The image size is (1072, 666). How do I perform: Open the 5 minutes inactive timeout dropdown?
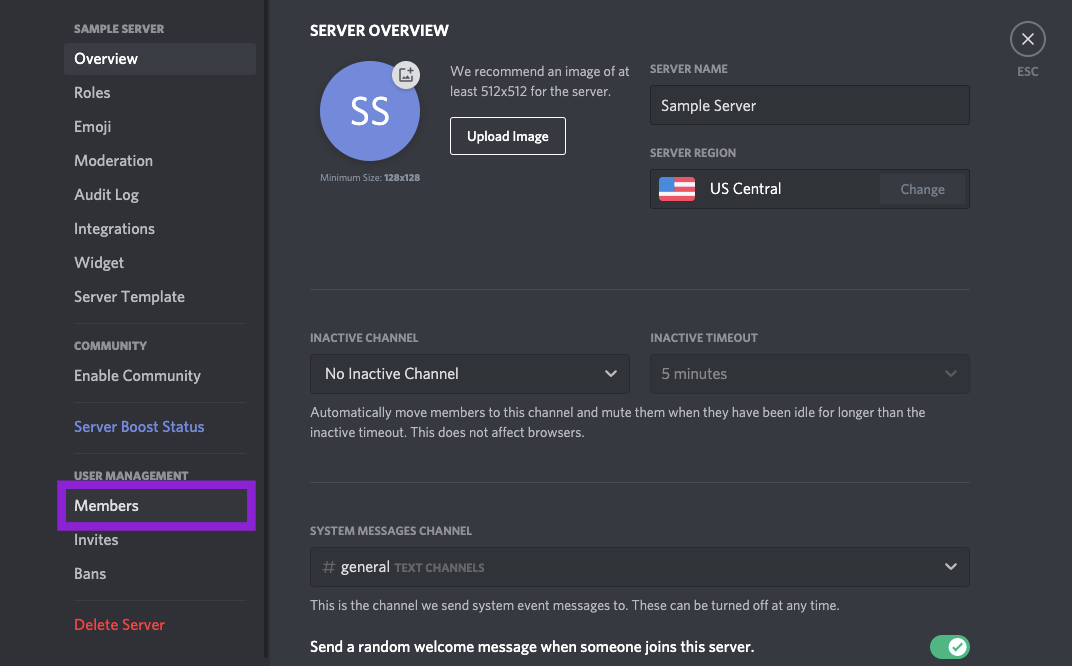tap(809, 374)
